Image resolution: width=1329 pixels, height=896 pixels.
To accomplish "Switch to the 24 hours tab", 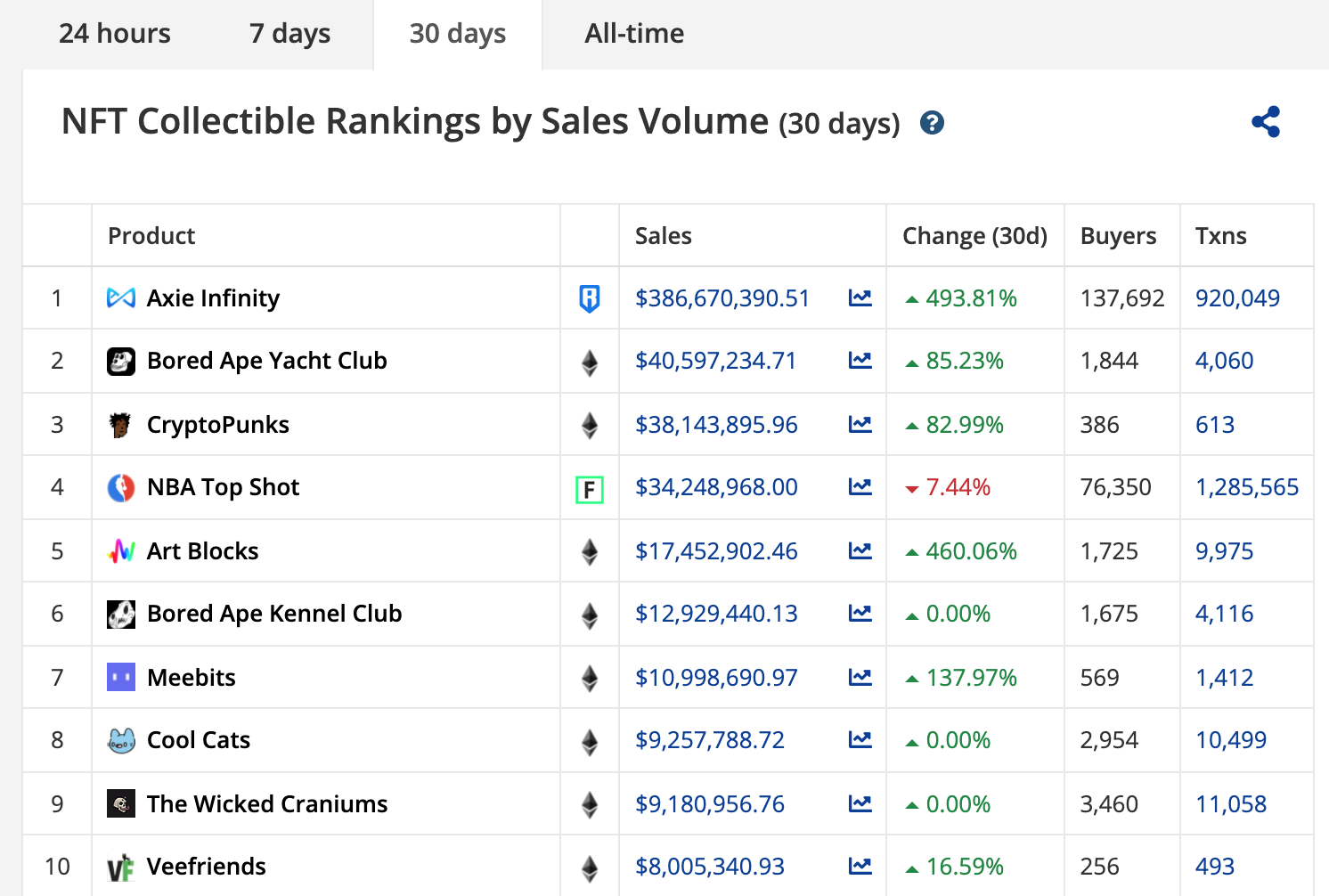I will [x=115, y=34].
